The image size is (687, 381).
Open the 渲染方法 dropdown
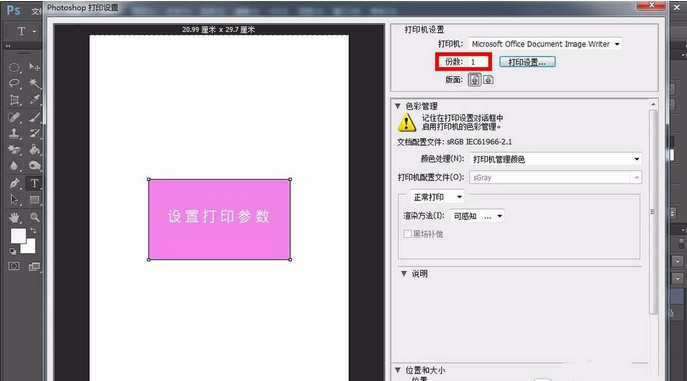point(477,216)
